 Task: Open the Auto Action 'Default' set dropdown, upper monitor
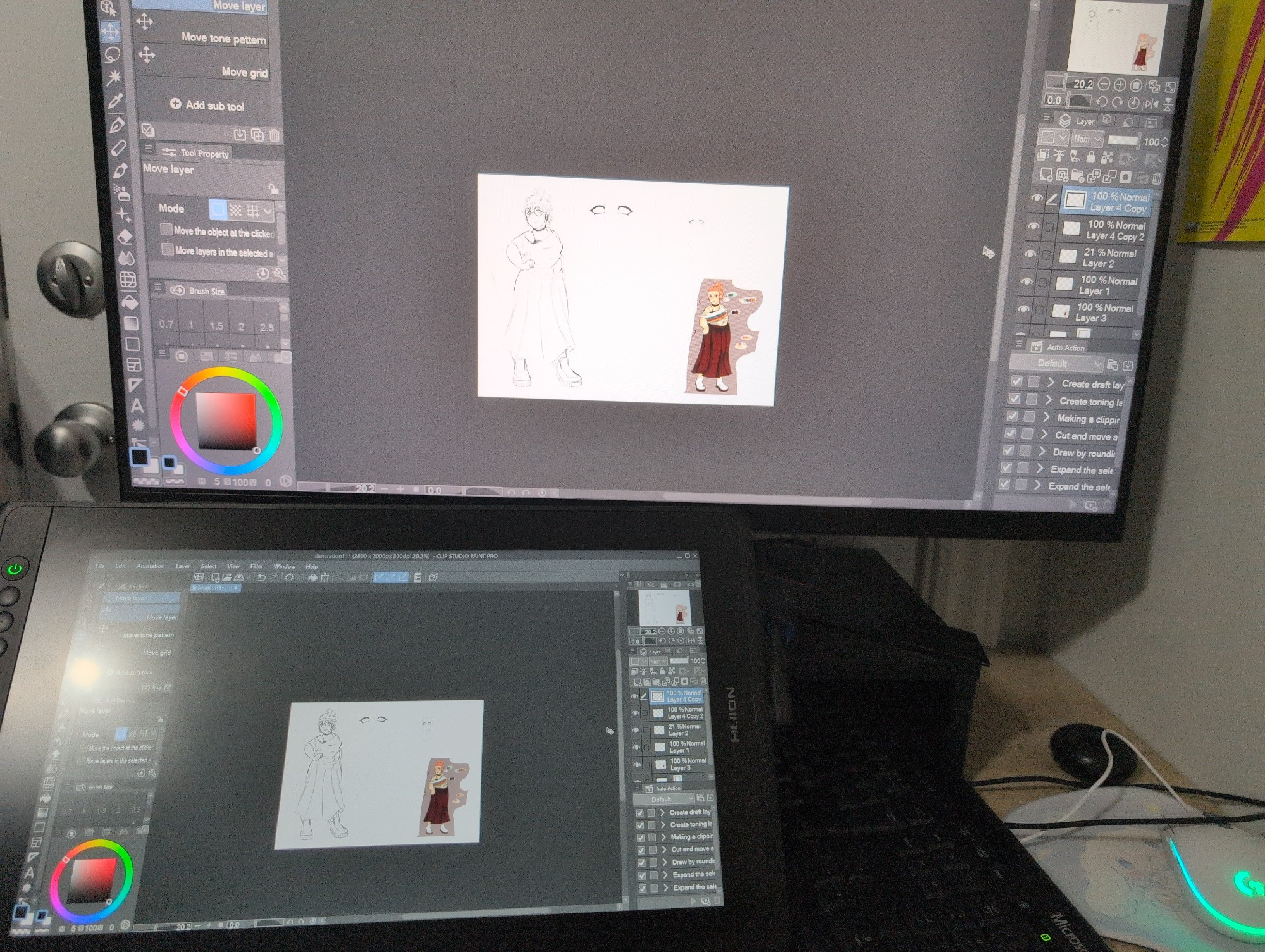[1056, 363]
